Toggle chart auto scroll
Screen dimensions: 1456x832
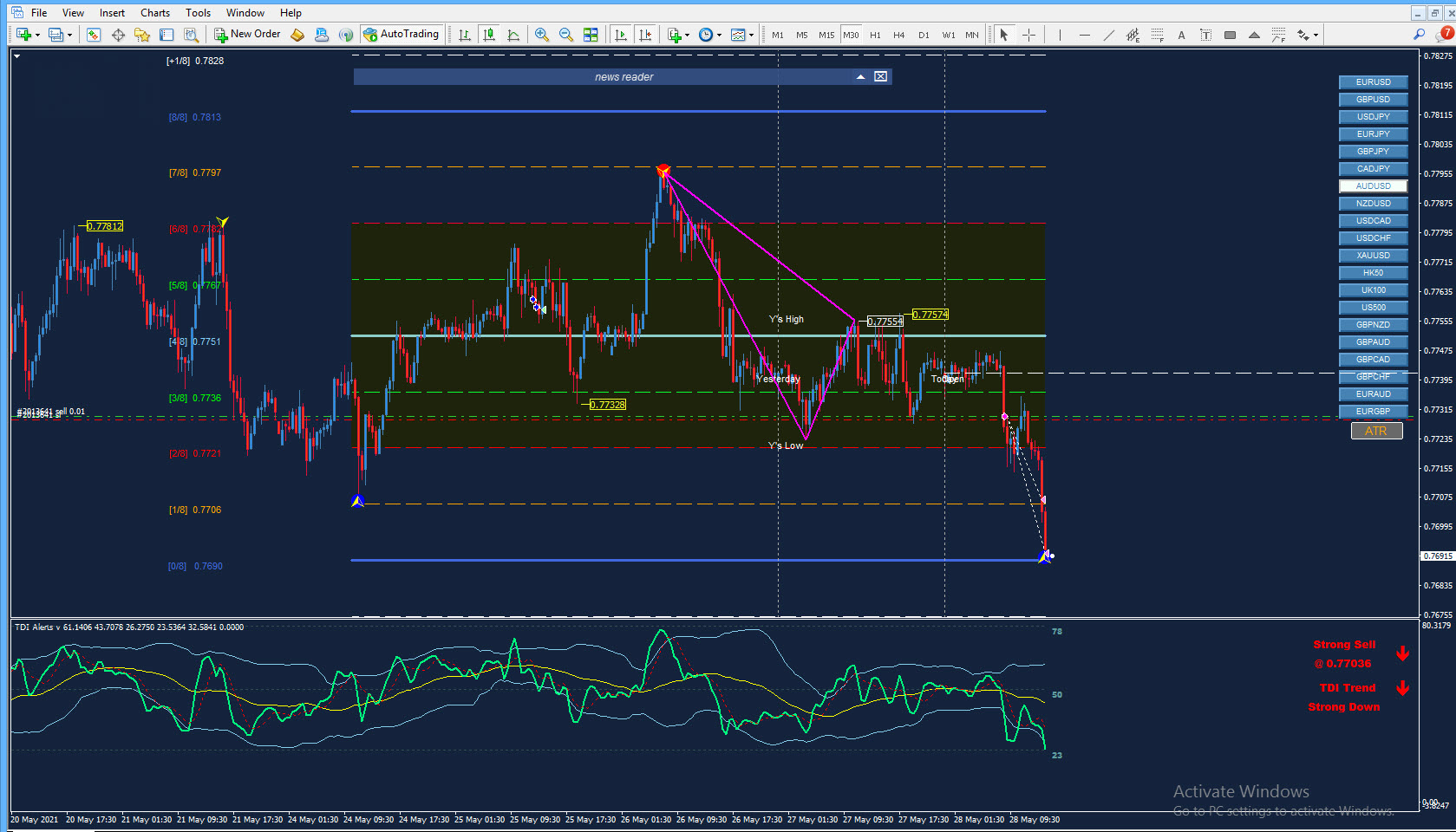click(621, 35)
